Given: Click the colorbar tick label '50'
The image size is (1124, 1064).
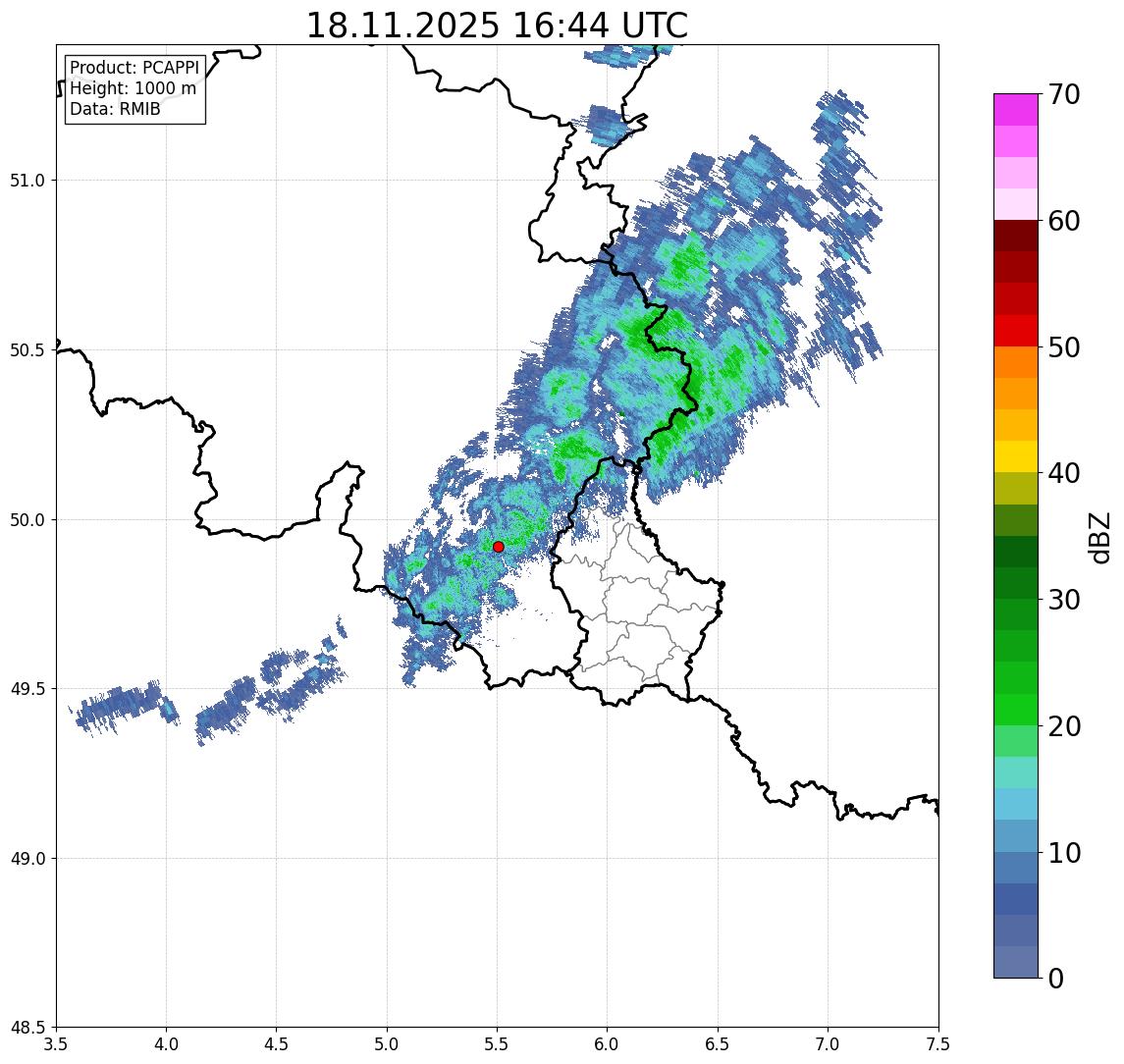Looking at the screenshot, I should pos(1064,347).
